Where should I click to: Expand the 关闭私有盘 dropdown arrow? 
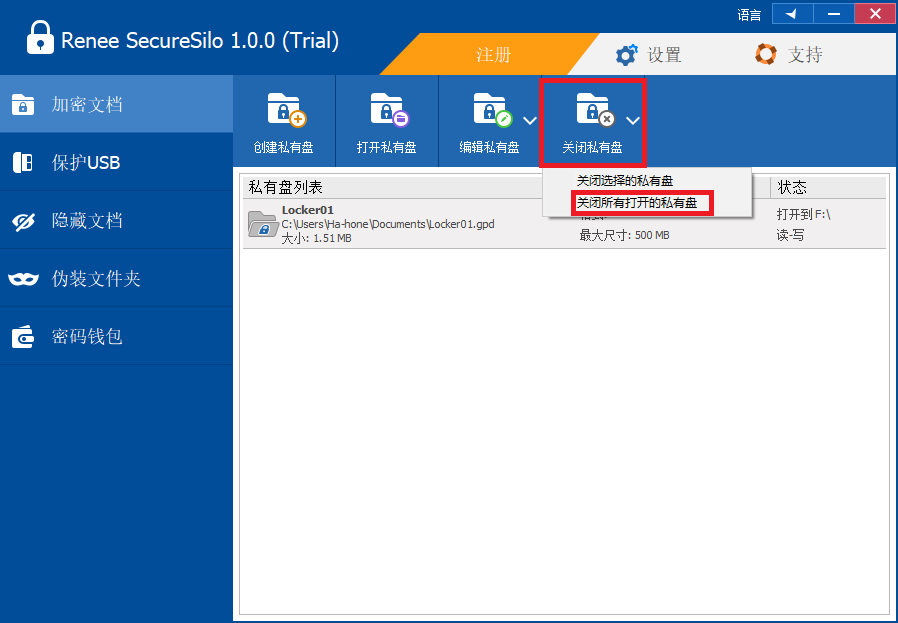click(632, 120)
